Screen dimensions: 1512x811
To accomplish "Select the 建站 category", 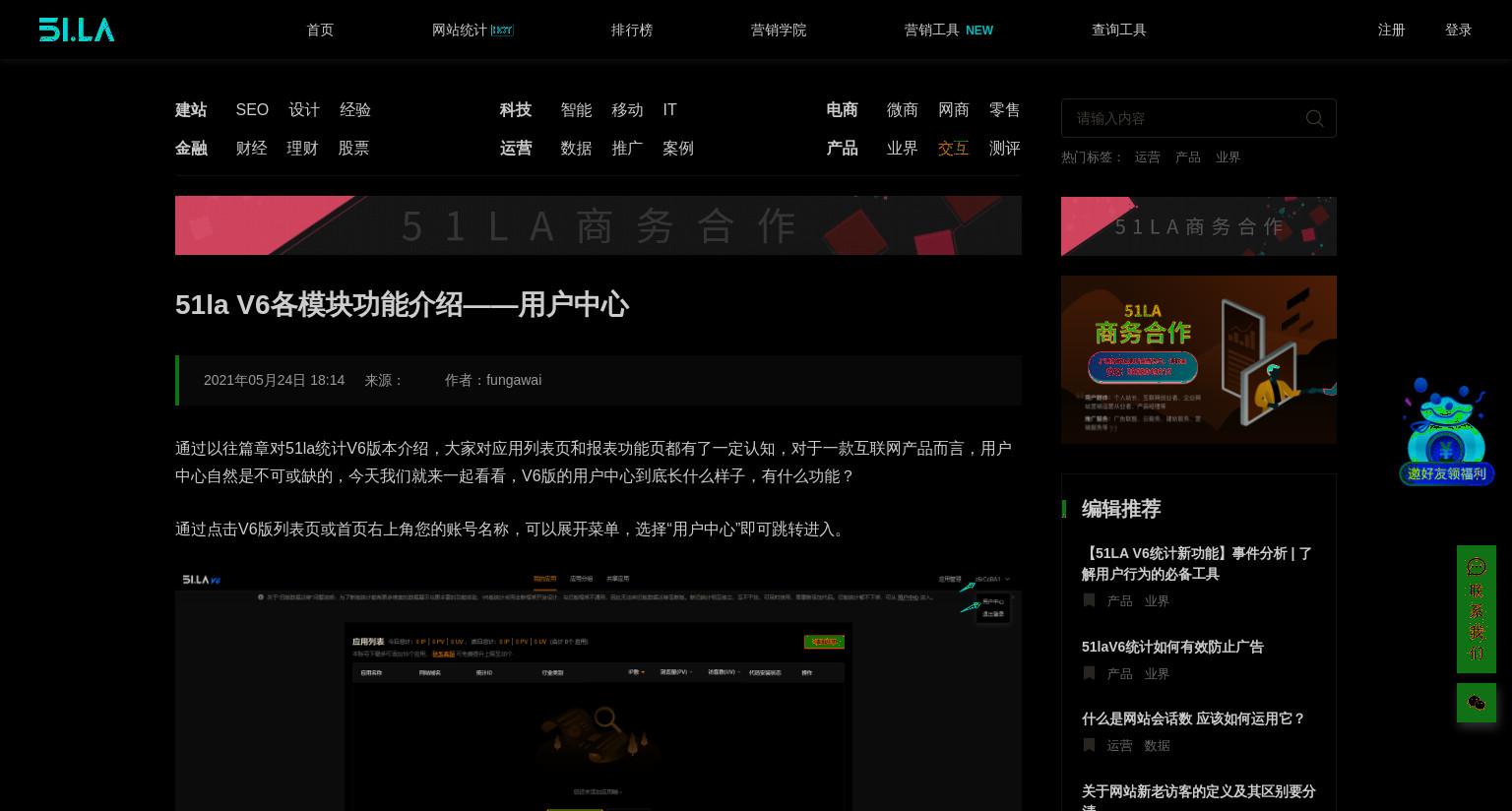I will coord(191,109).
